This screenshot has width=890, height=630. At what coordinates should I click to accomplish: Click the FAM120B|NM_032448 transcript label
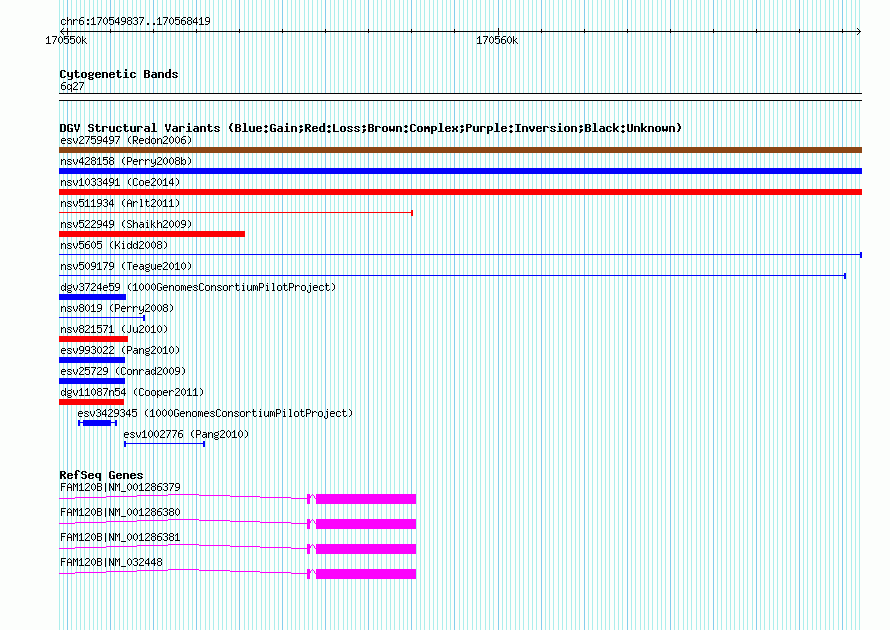[111, 562]
